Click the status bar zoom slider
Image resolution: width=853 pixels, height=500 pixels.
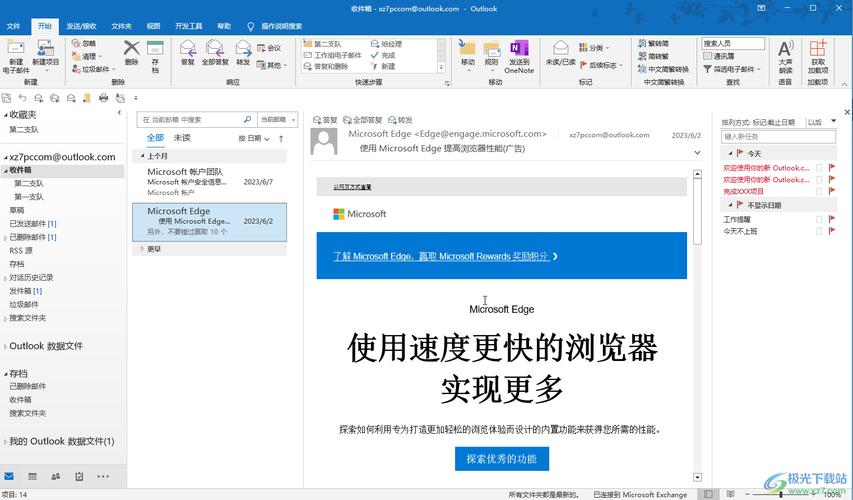coord(780,494)
